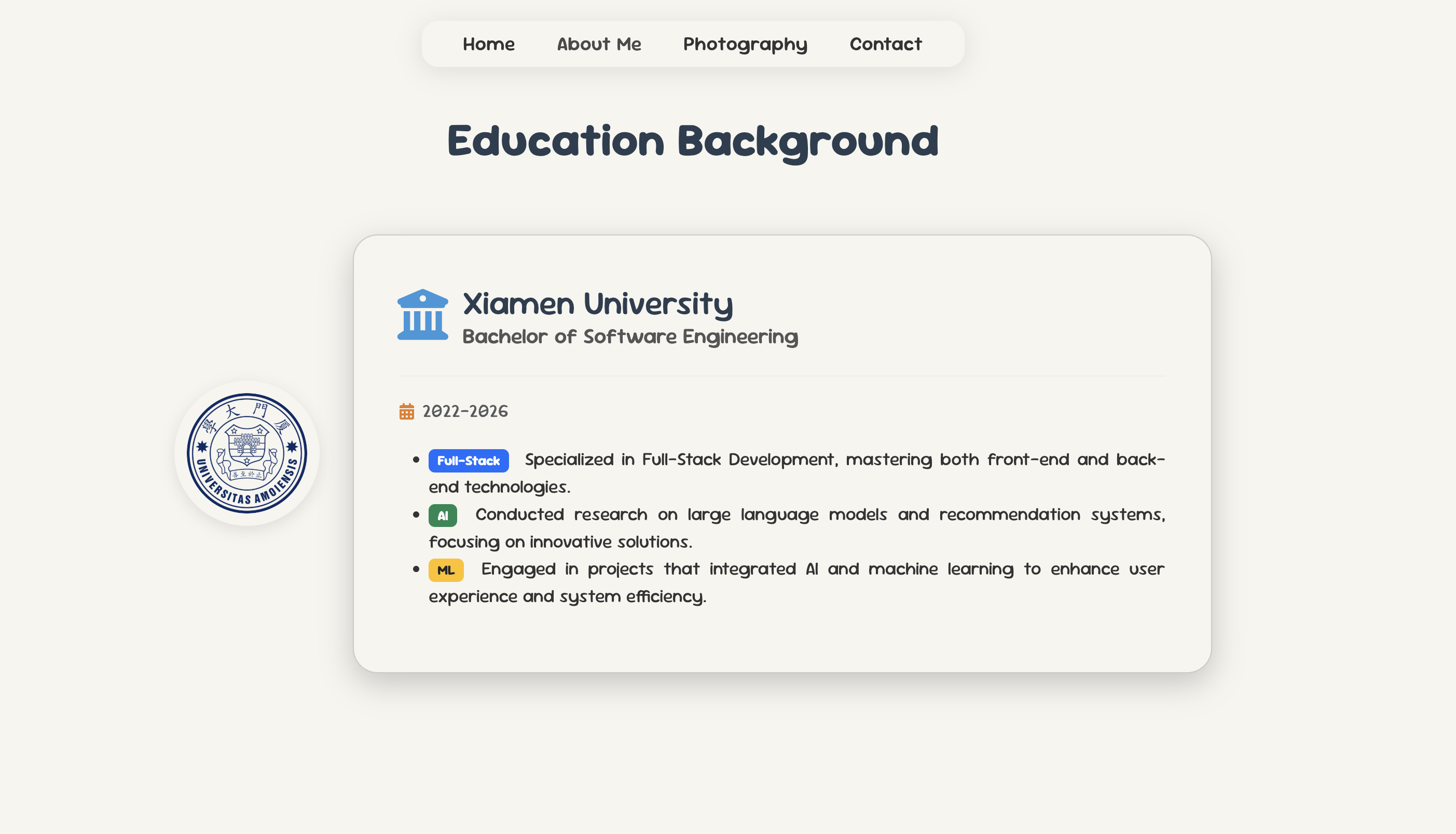
Task: Go to the About Me page
Action: point(599,44)
